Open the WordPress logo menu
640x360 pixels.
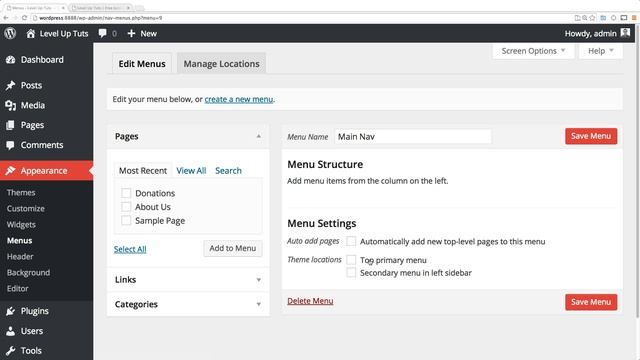coord(10,33)
